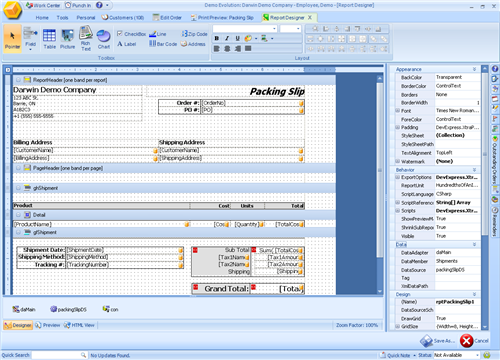Click the Quick Search magnifier icon
Image resolution: width=500 pixels, height=360 pixels.
tap(83, 355)
